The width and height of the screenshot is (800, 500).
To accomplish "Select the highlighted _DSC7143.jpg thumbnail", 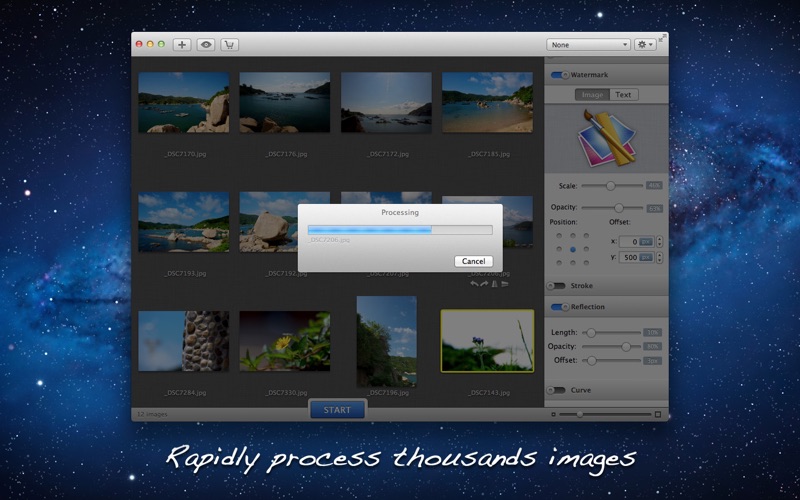I will (x=487, y=341).
